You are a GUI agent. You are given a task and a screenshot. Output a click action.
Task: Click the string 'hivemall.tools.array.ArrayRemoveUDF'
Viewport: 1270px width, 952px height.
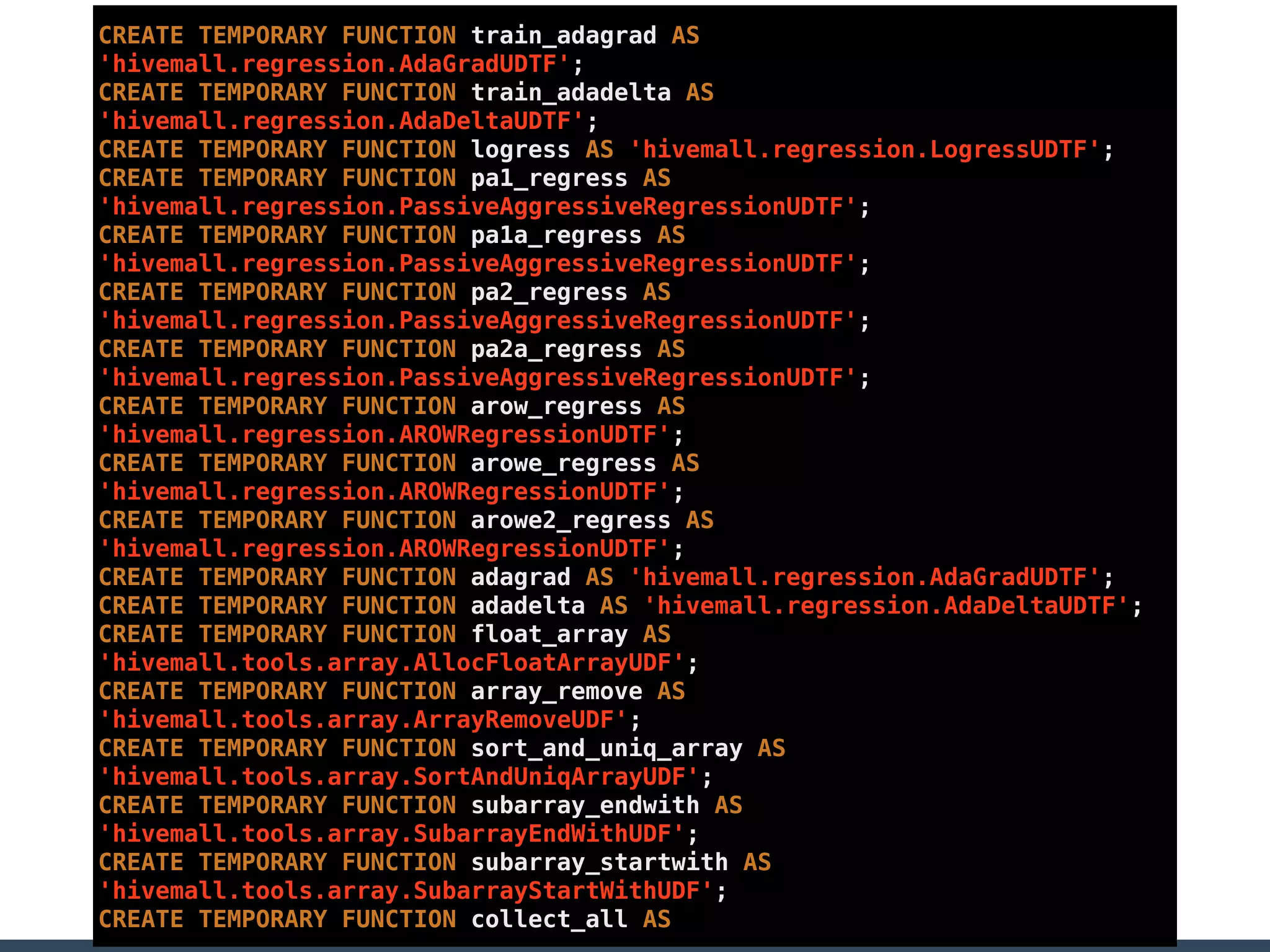click(363, 720)
